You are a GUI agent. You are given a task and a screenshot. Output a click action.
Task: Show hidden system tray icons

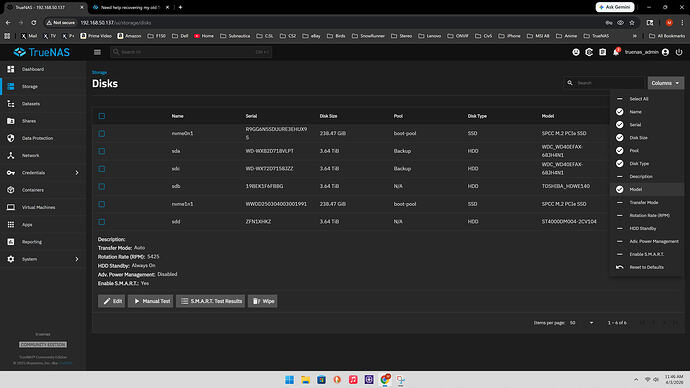pos(636,380)
